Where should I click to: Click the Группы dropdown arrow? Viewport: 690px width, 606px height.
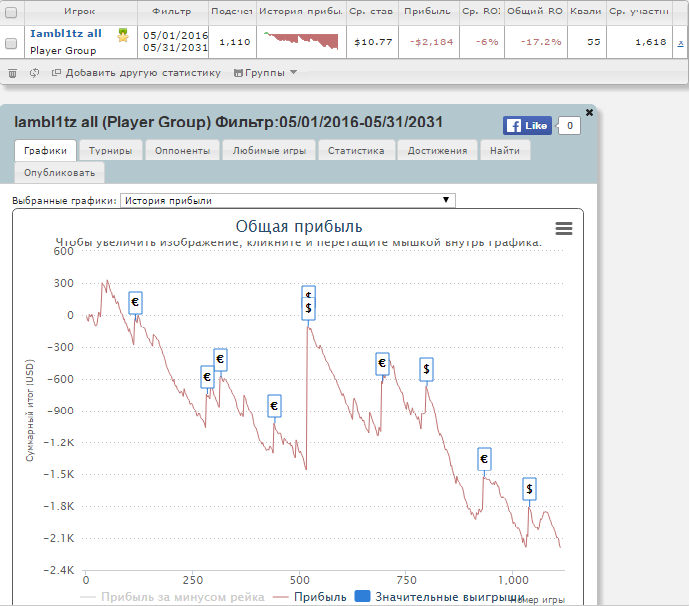294,73
